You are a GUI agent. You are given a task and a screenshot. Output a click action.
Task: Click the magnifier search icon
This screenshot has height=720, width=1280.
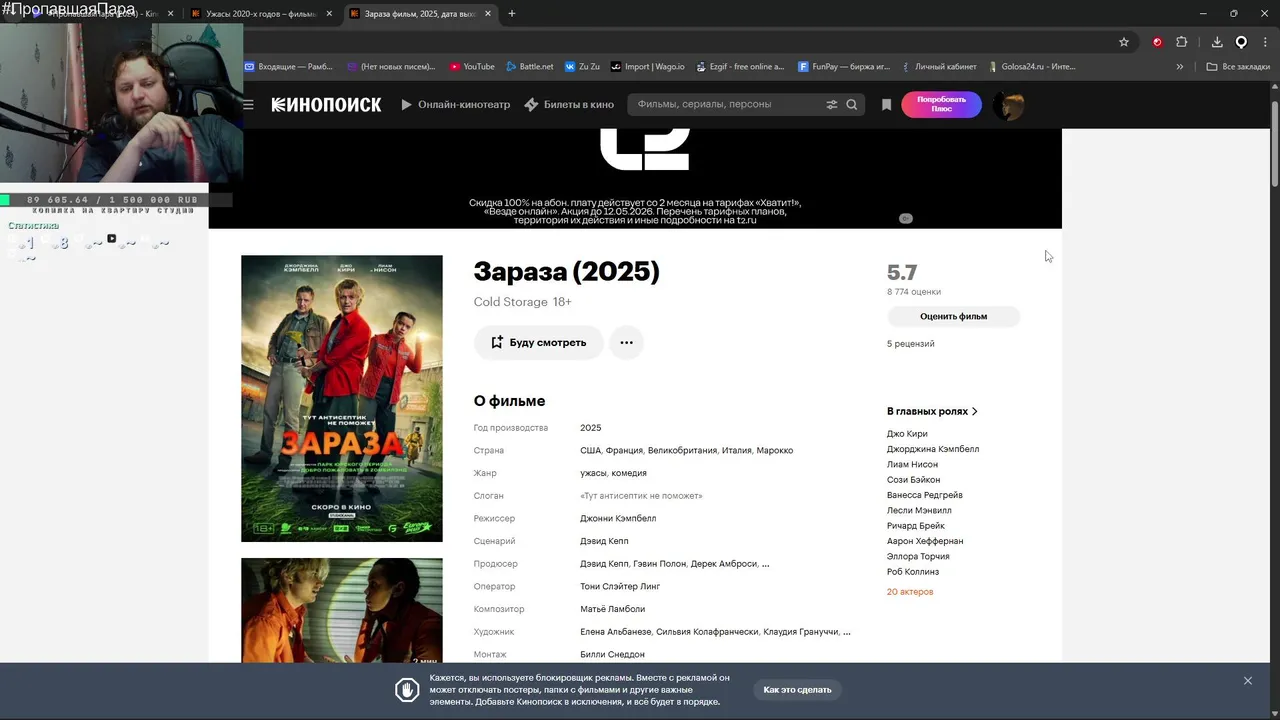pyautogui.click(x=852, y=104)
